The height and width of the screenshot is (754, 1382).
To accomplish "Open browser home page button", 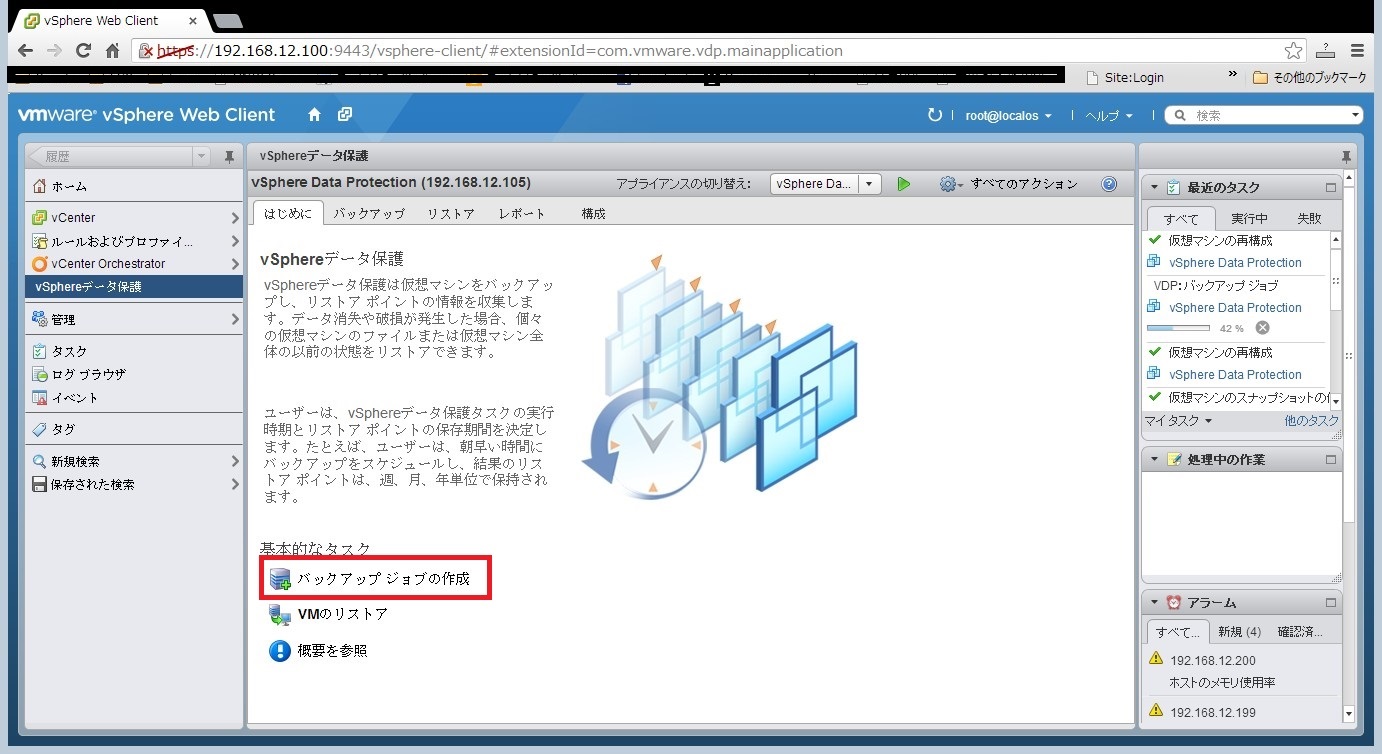I will pyautogui.click(x=113, y=51).
